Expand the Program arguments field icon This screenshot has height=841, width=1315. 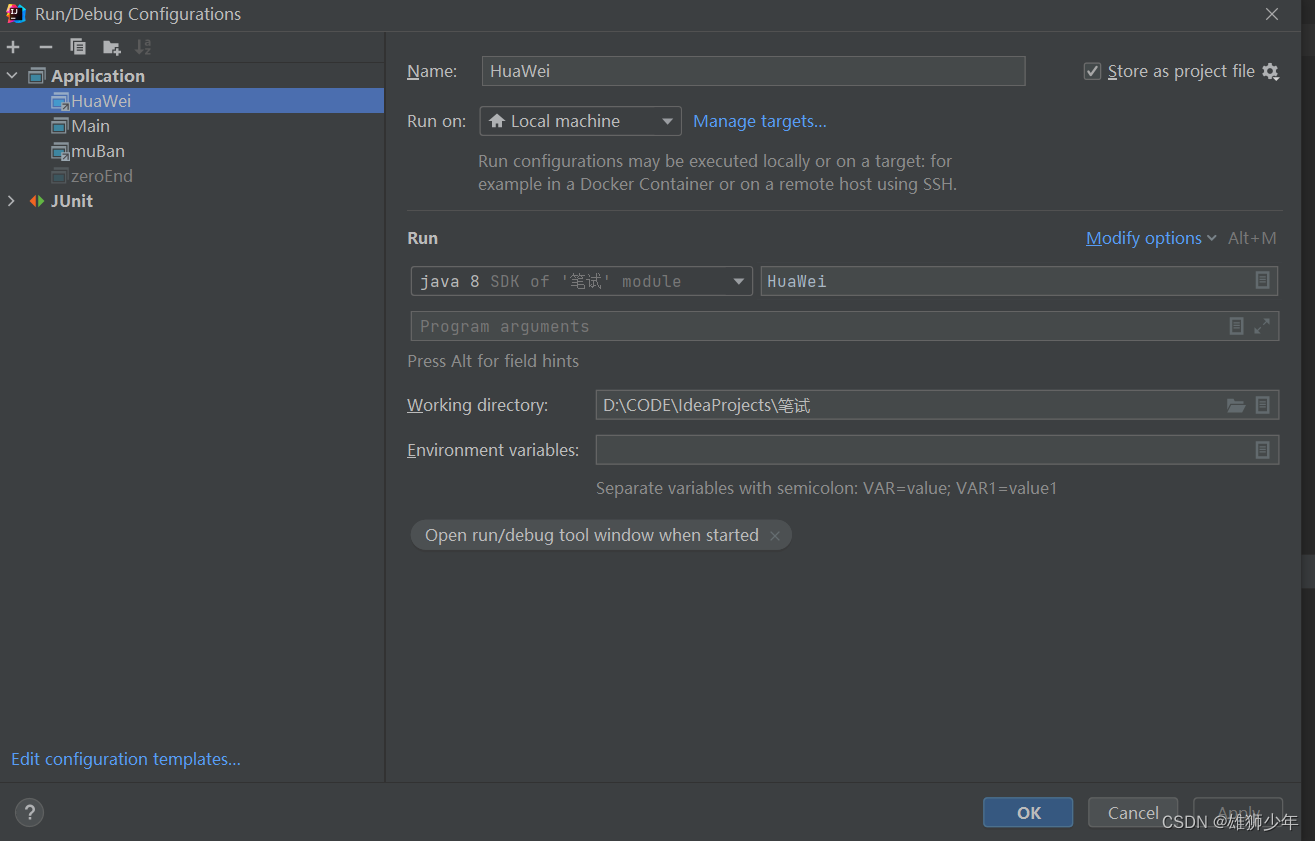(x=1262, y=326)
